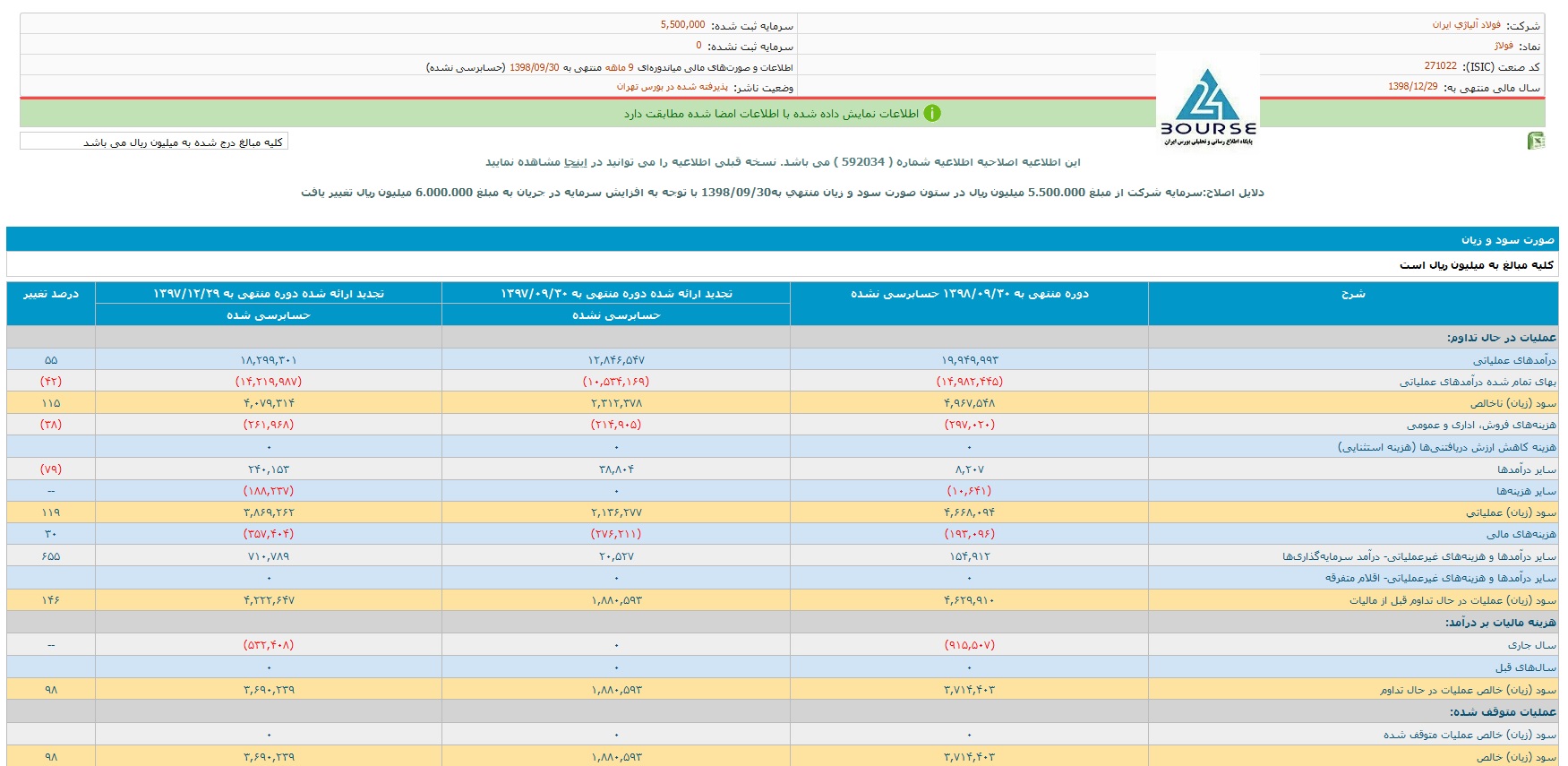Image resolution: width=1568 pixels, height=766 pixels.
Task: Select the gross profit value '۴,۹۶۷,۵۴۸'
Action: click(970, 403)
